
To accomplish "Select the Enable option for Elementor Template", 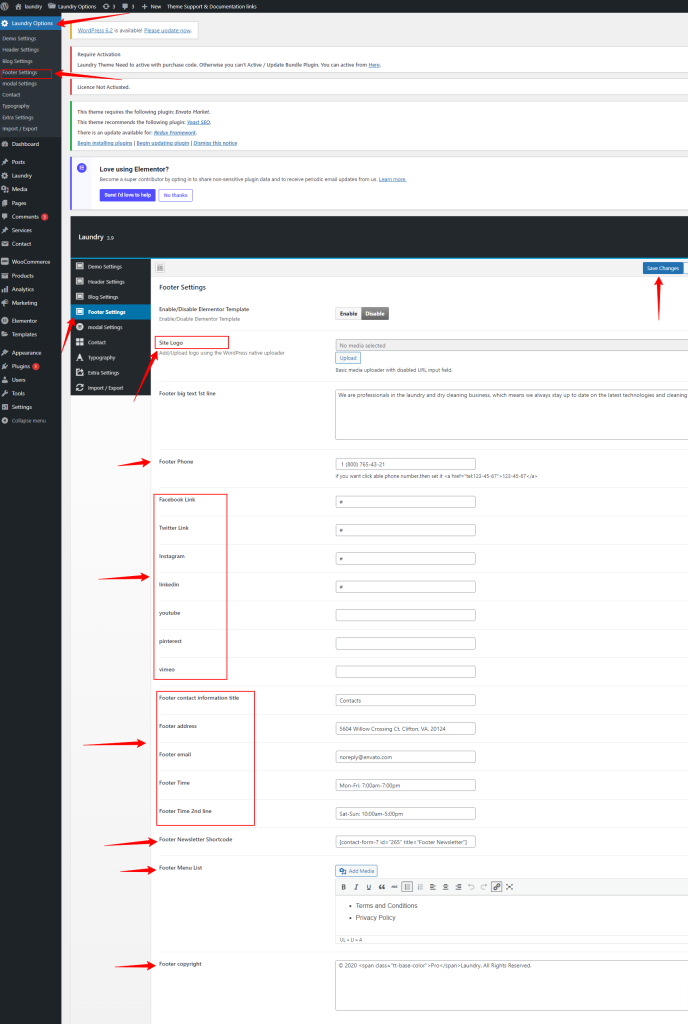I will (348, 313).
